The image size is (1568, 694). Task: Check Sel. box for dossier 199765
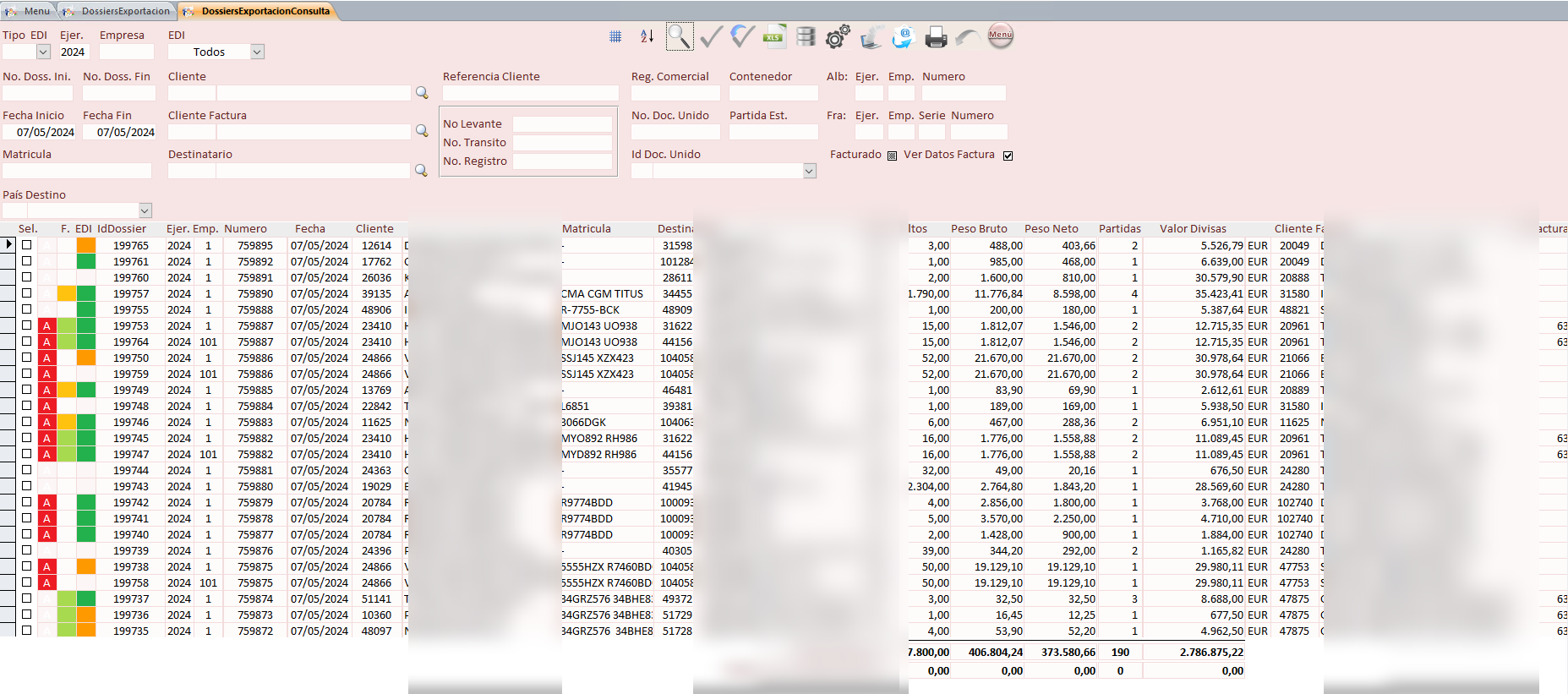pos(27,245)
